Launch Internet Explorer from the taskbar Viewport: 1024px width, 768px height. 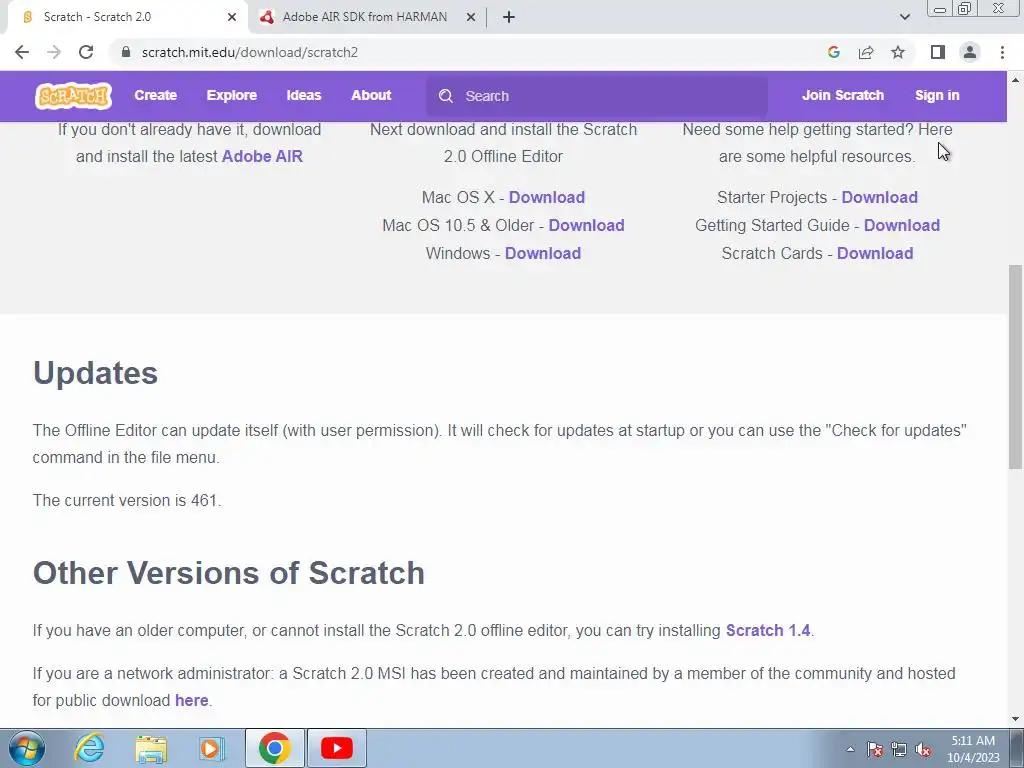[x=89, y=748]
